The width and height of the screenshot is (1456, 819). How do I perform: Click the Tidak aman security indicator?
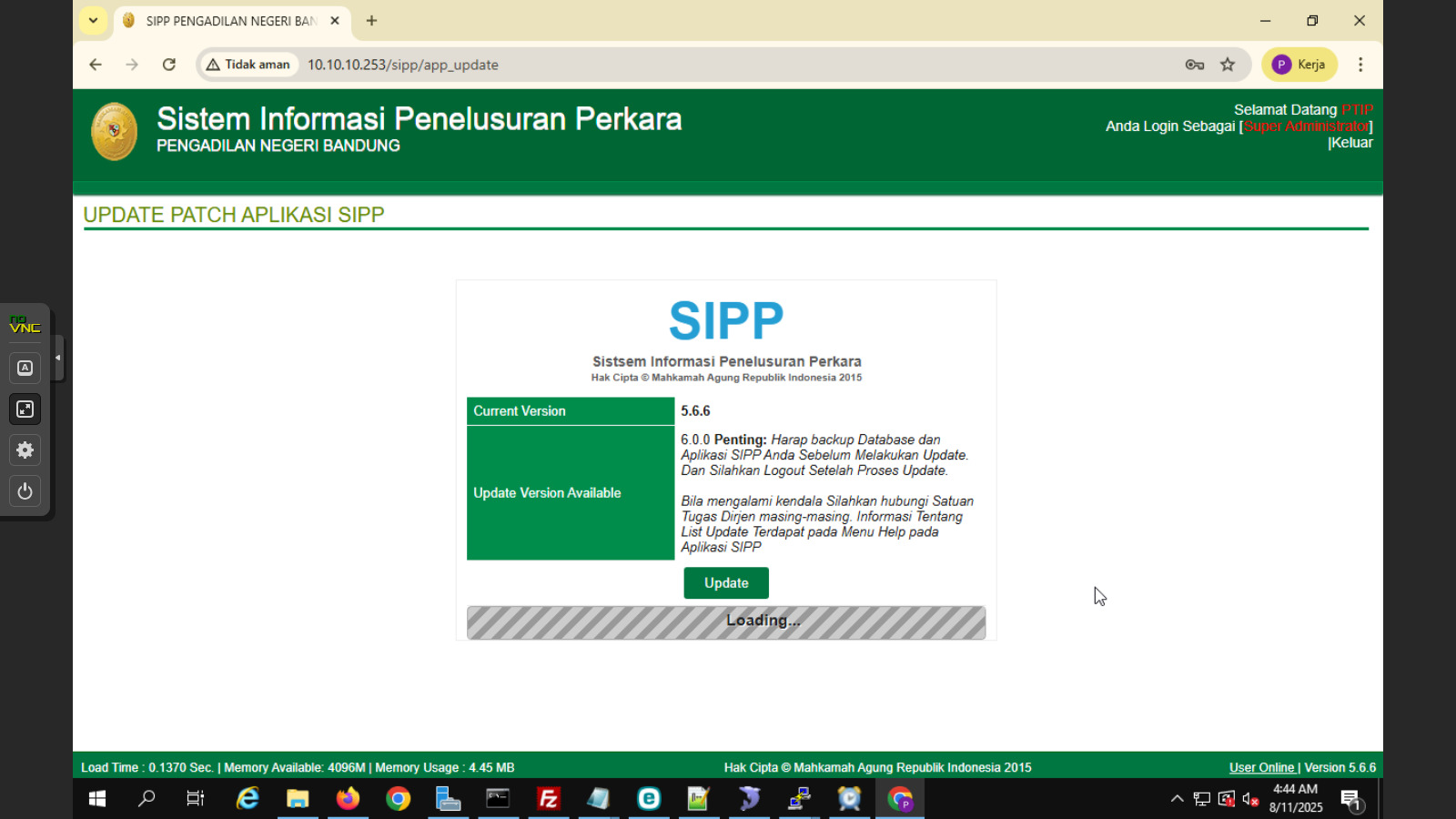[x=248, y=65]
